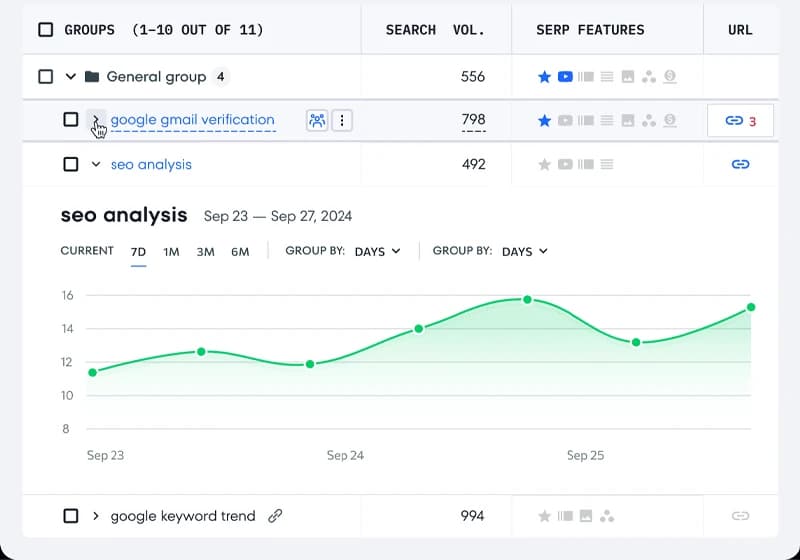
Task: Click video icon in seo analysis row
Action: pyautogui.click(x=565, y=164)
